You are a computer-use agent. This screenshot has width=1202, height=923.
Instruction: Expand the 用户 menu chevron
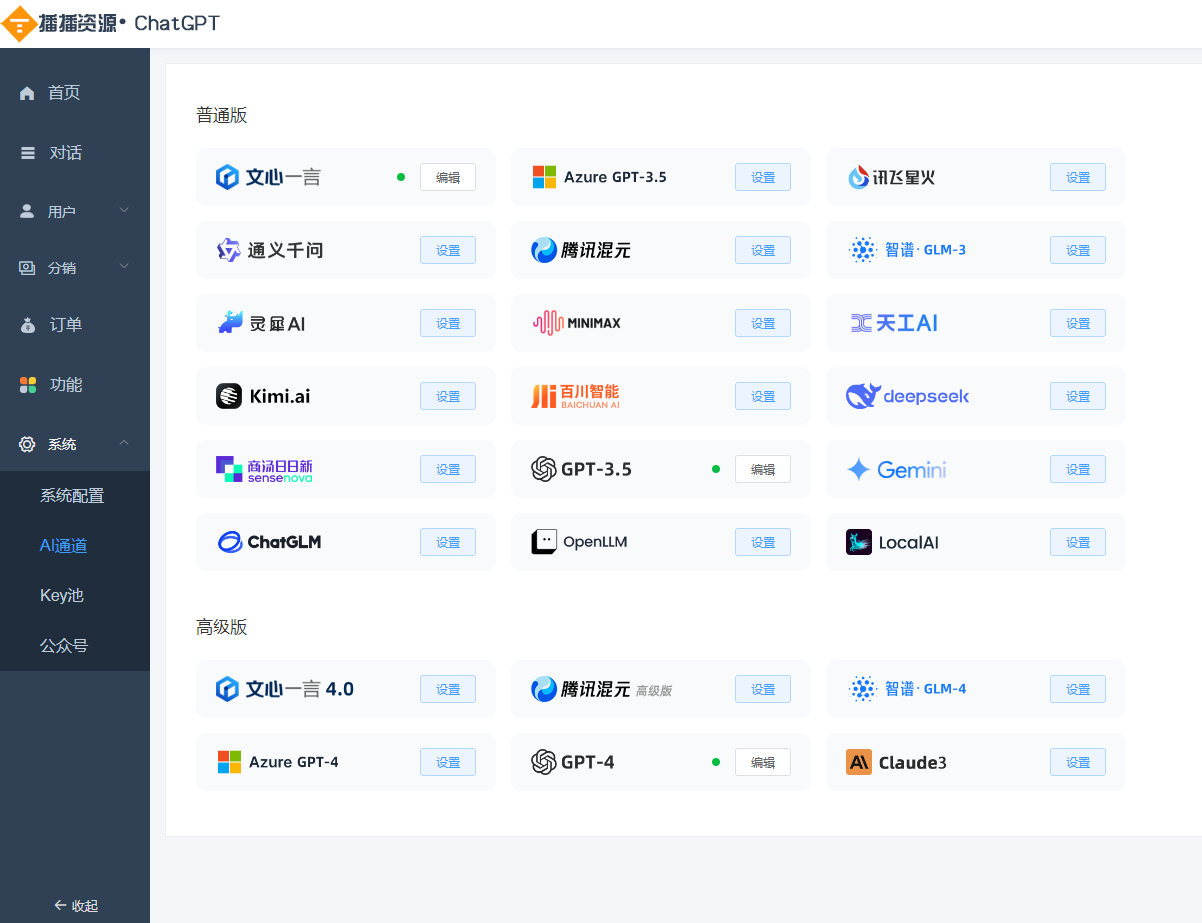coord(124,210)
